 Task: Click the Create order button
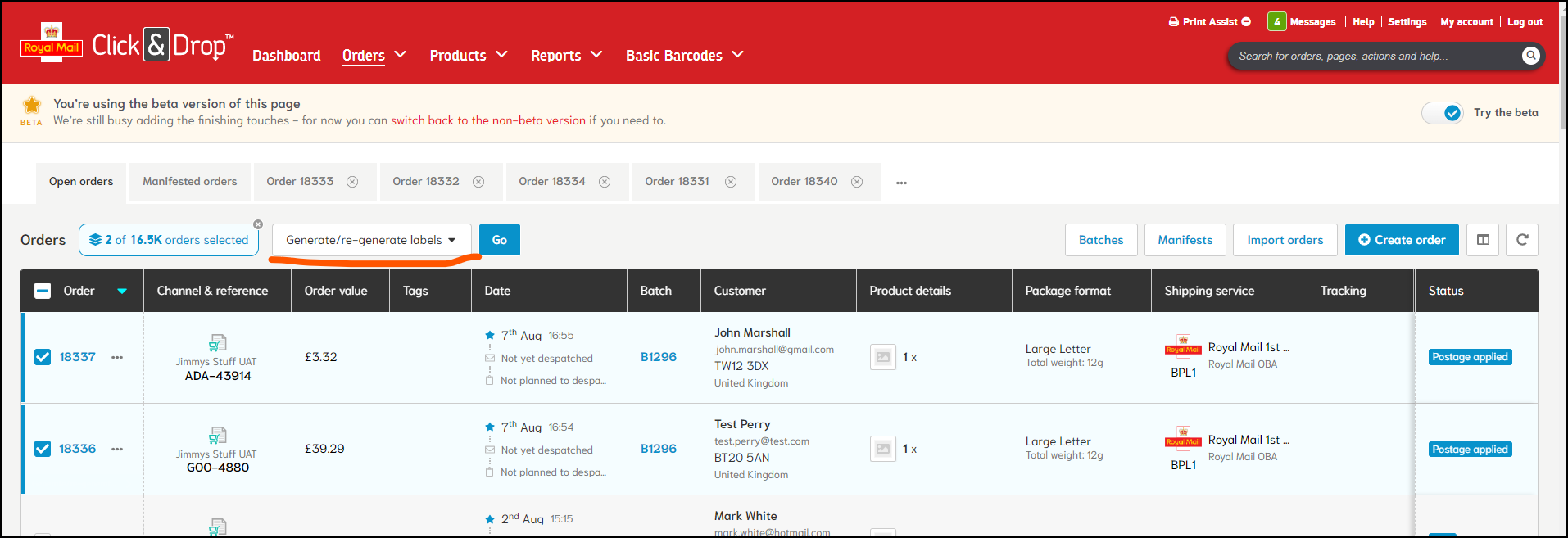[x=1401, y=240]
